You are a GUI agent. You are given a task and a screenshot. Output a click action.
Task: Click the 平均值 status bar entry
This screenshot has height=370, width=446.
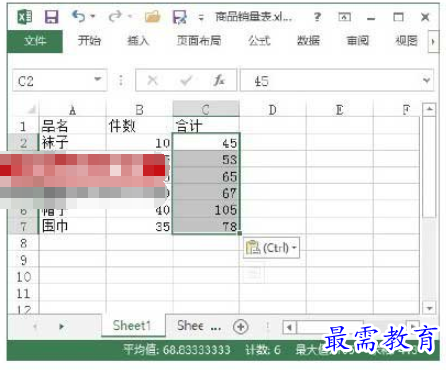tap(177, 350)
